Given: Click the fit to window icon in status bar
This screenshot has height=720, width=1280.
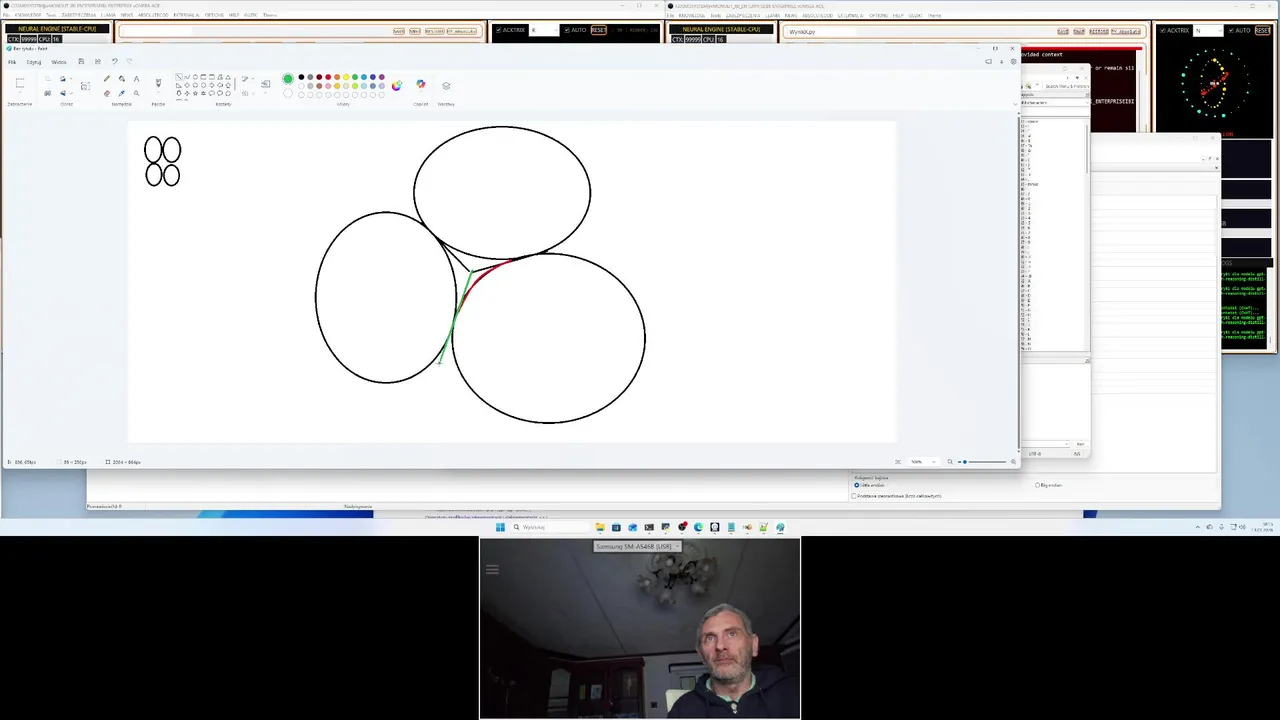Looking at the screenshot, I should [898, 462].
